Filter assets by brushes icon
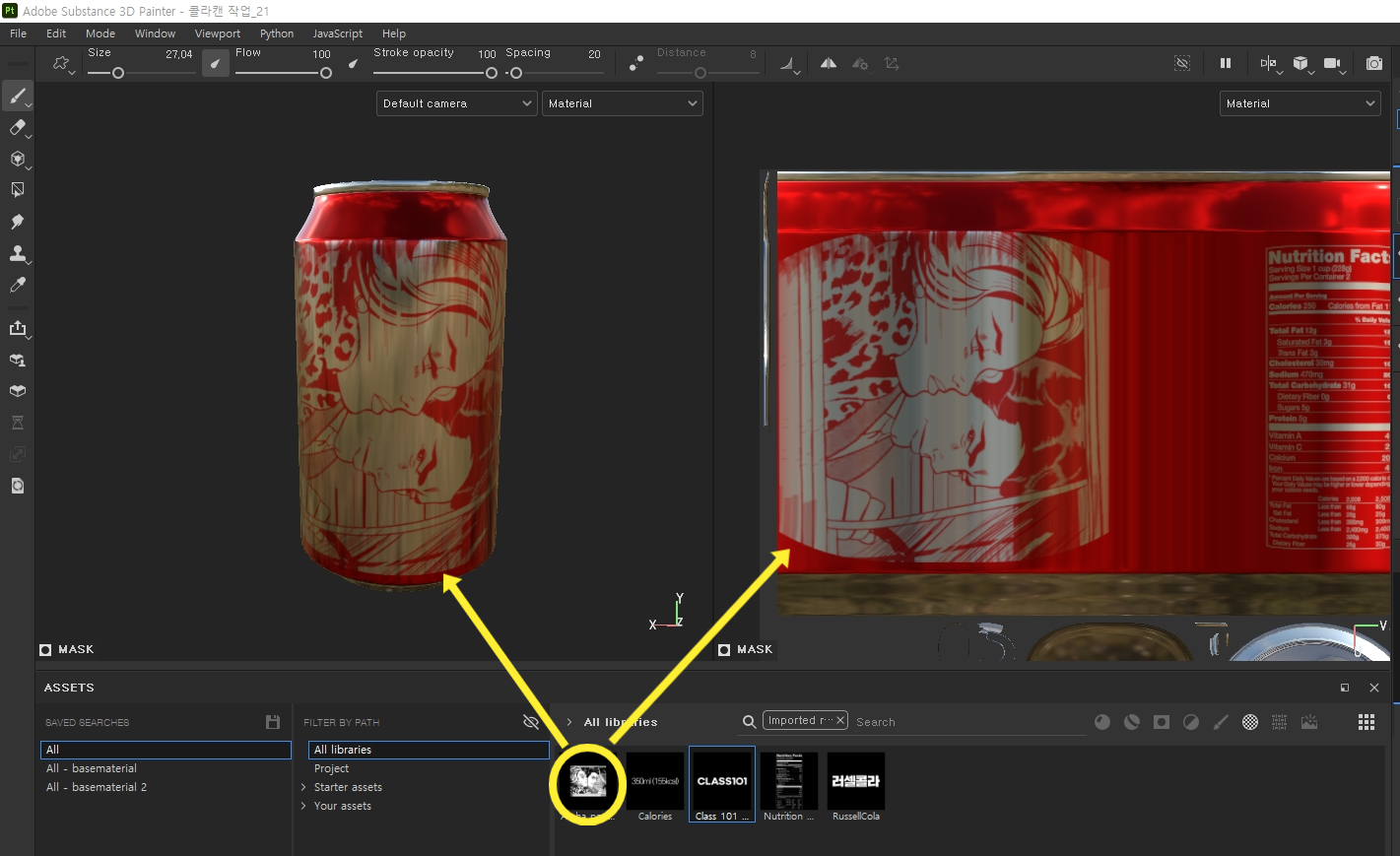Viewport: 1400px width, 856px height. (x=1221, y=722)
